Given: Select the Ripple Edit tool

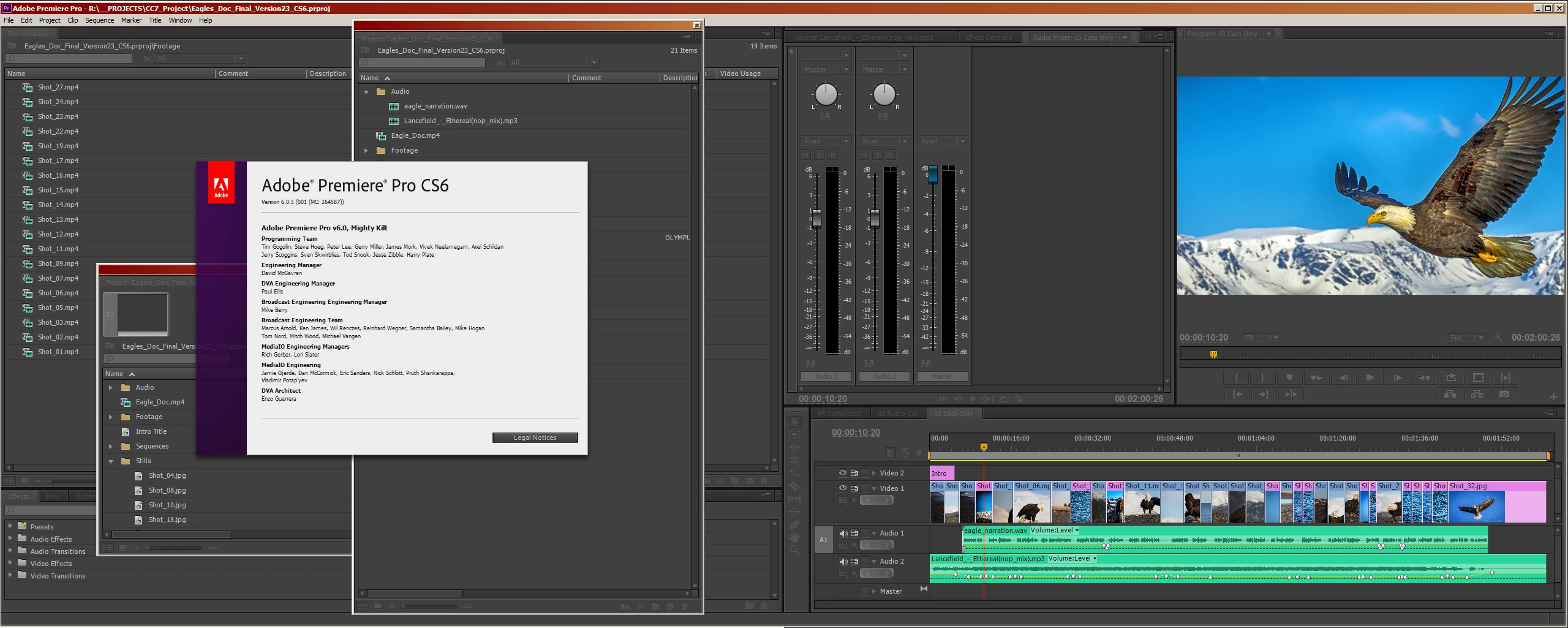Looking at the screenshot, I should [794, 447].
